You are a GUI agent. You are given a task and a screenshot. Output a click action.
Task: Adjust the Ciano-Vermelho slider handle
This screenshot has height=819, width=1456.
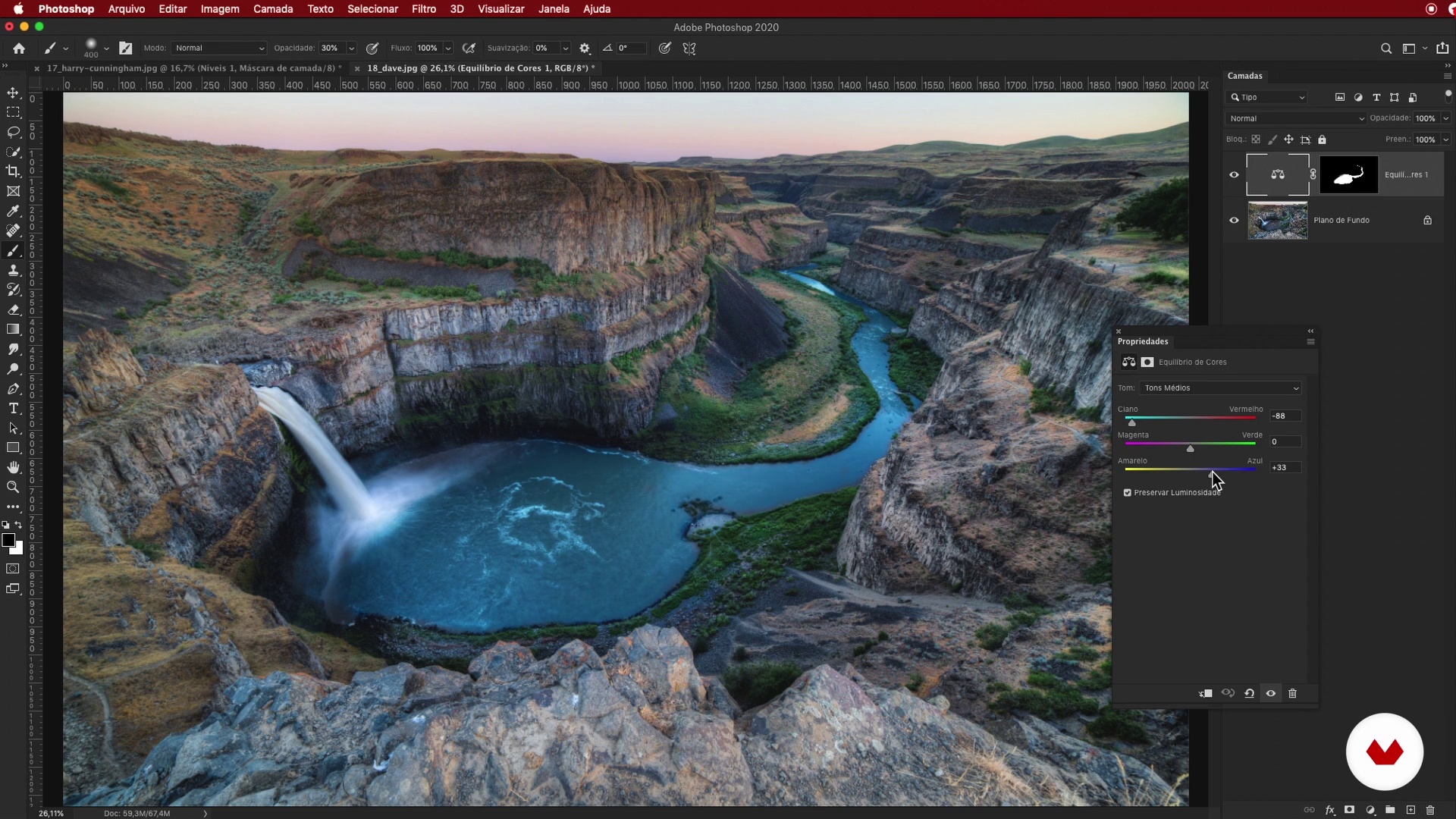pos(1132,422)
